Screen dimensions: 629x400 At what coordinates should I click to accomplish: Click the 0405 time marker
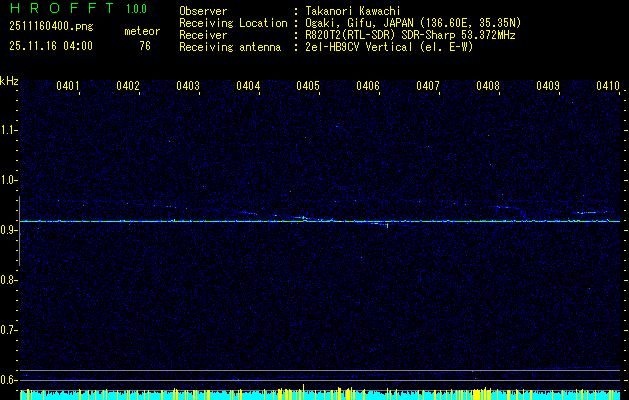coord(308,86)
